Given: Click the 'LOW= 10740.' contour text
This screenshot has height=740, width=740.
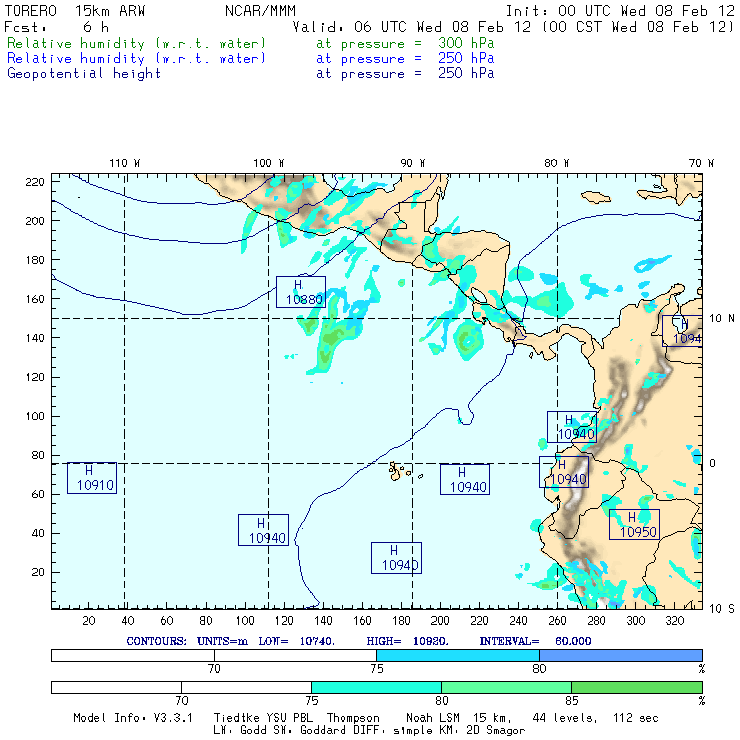Looking at the screenshot, I should (296, 641).
